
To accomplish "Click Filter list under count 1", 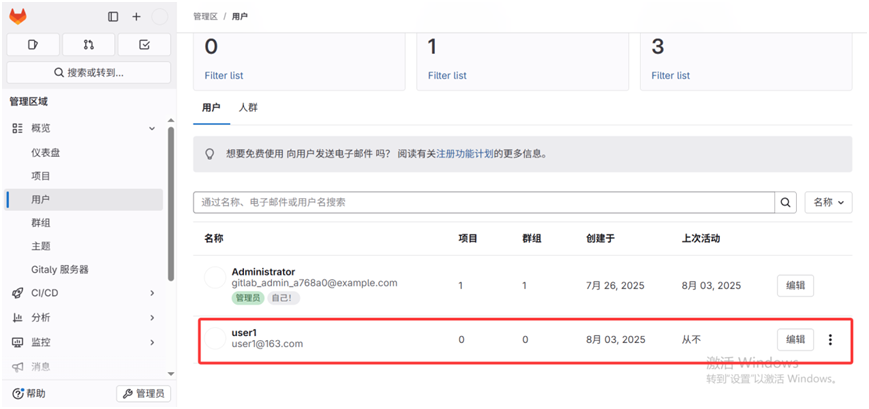I will [x=447, y=75].
